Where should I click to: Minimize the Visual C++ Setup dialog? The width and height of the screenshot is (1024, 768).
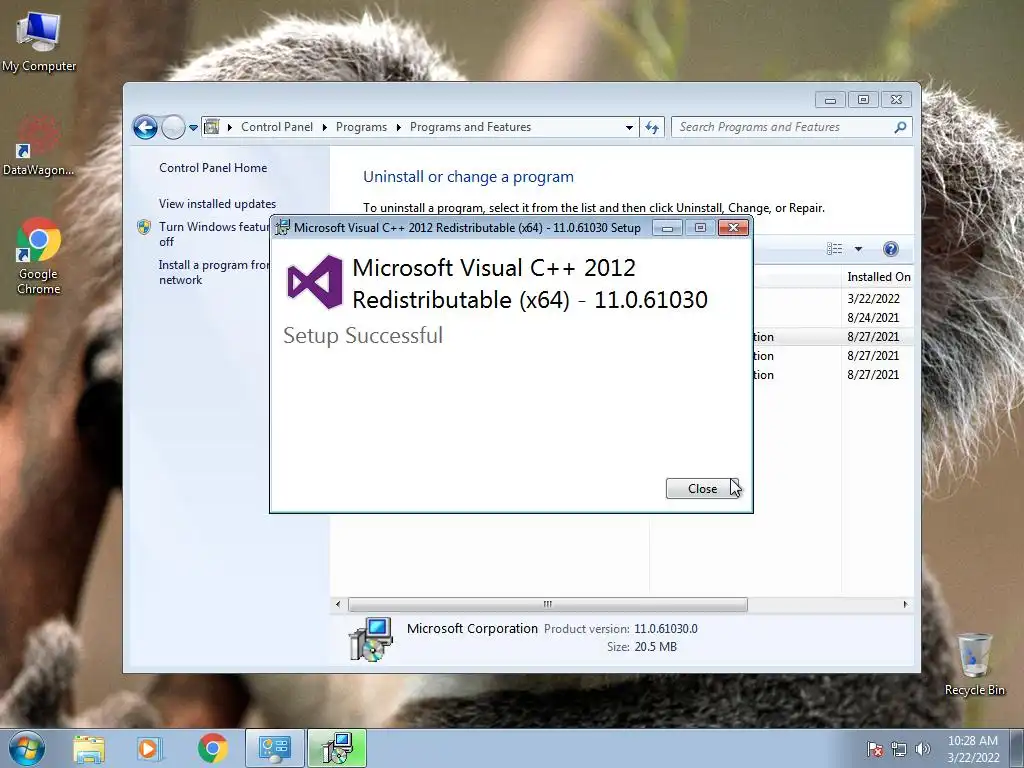pos(667,228)
